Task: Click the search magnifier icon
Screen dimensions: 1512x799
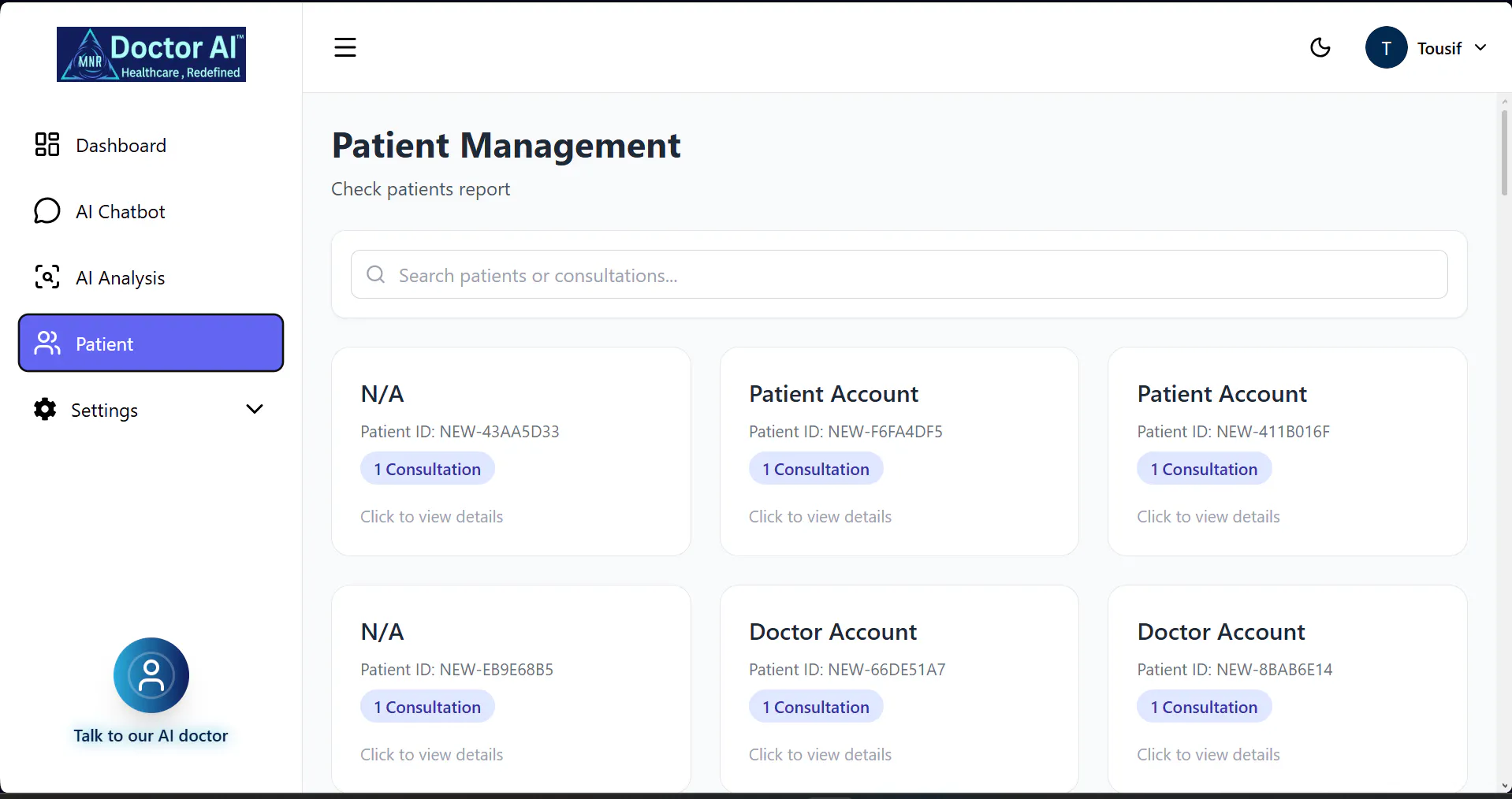Action: (376, 274)
